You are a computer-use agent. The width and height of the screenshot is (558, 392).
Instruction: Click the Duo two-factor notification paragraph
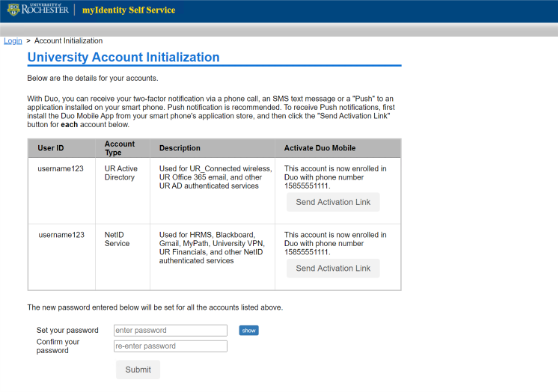tap(211, 111)
